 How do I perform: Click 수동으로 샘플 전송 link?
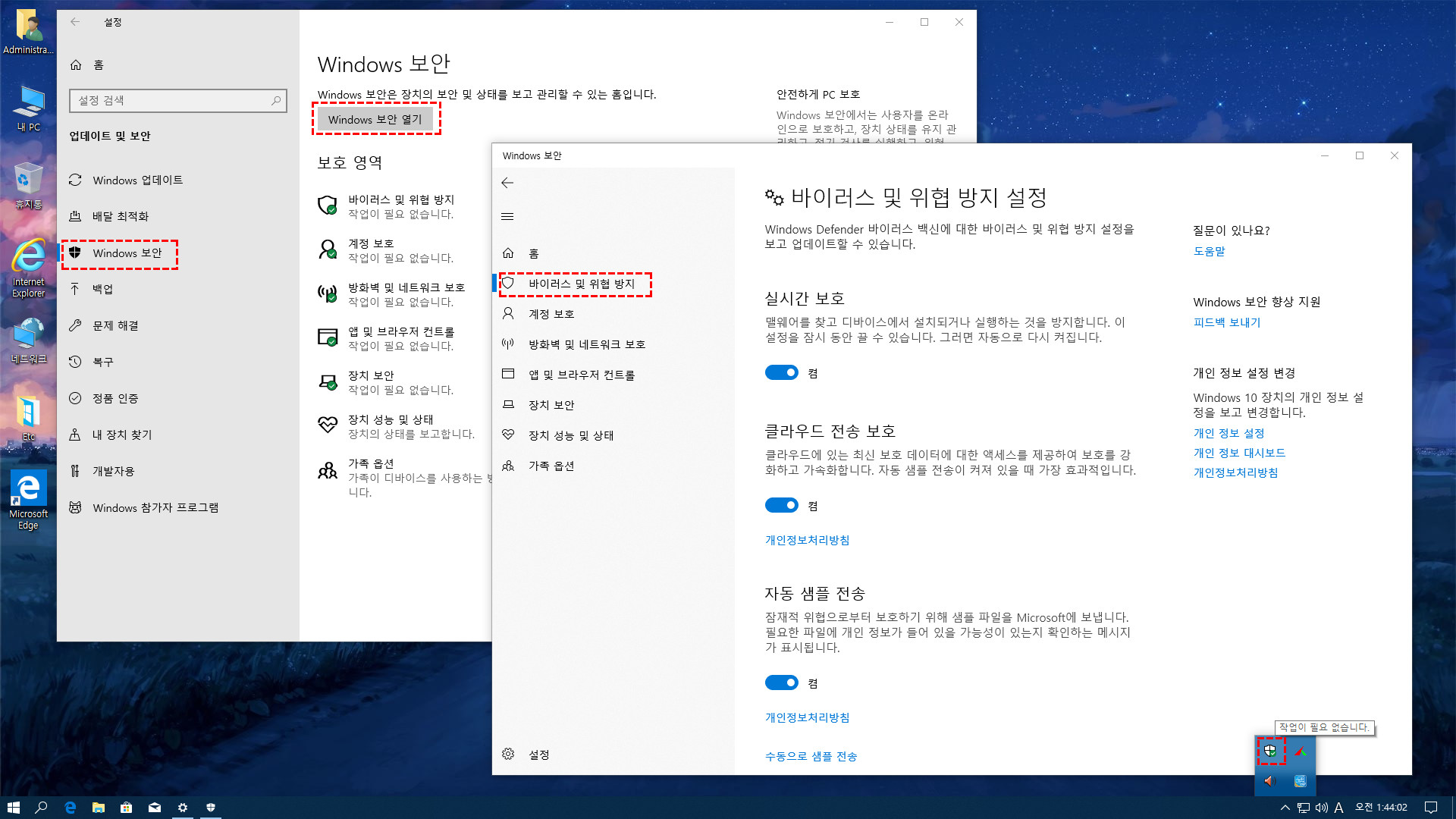coord(811,756)
